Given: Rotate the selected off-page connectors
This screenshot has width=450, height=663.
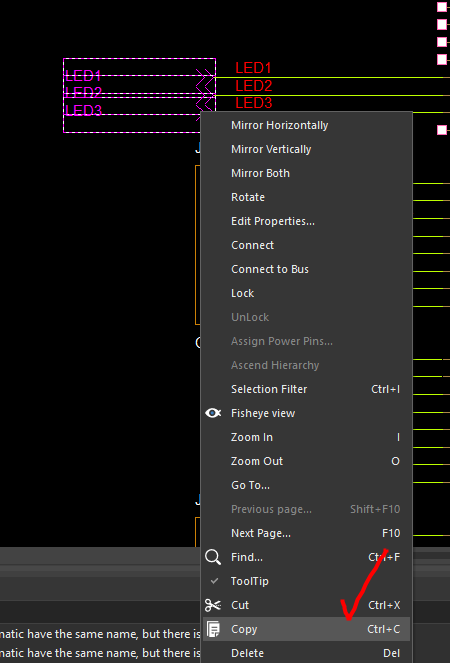Looking at the screenshot, I should (x=306, y=197).
